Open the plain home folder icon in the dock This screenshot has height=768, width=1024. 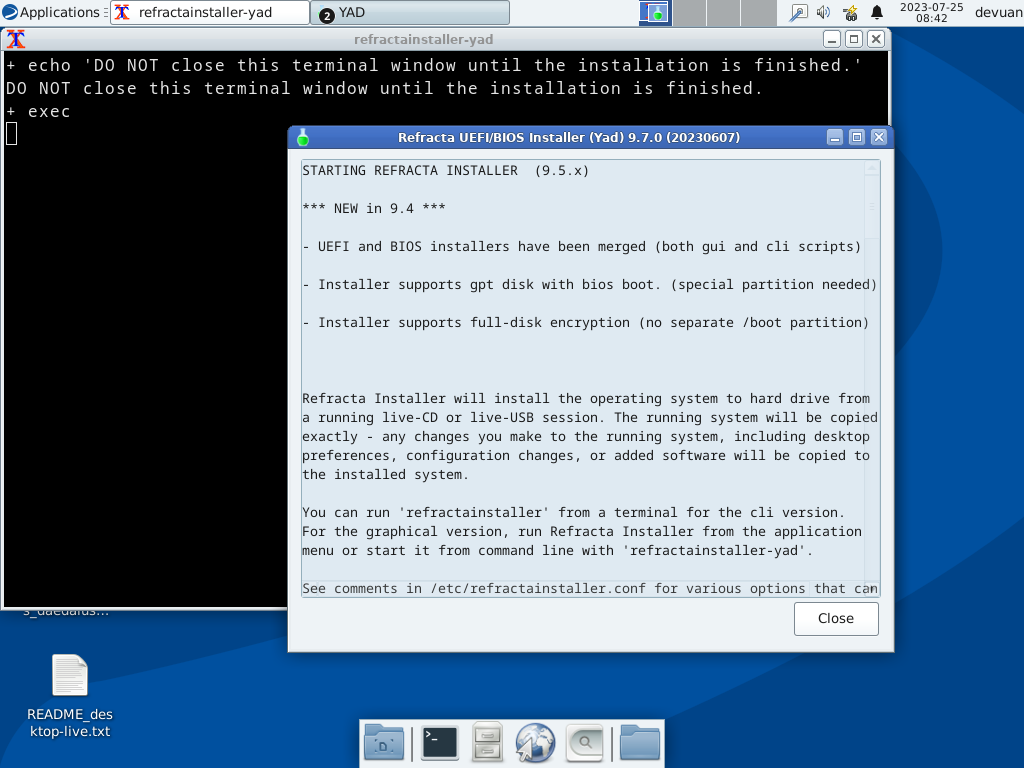click(639, 743)
